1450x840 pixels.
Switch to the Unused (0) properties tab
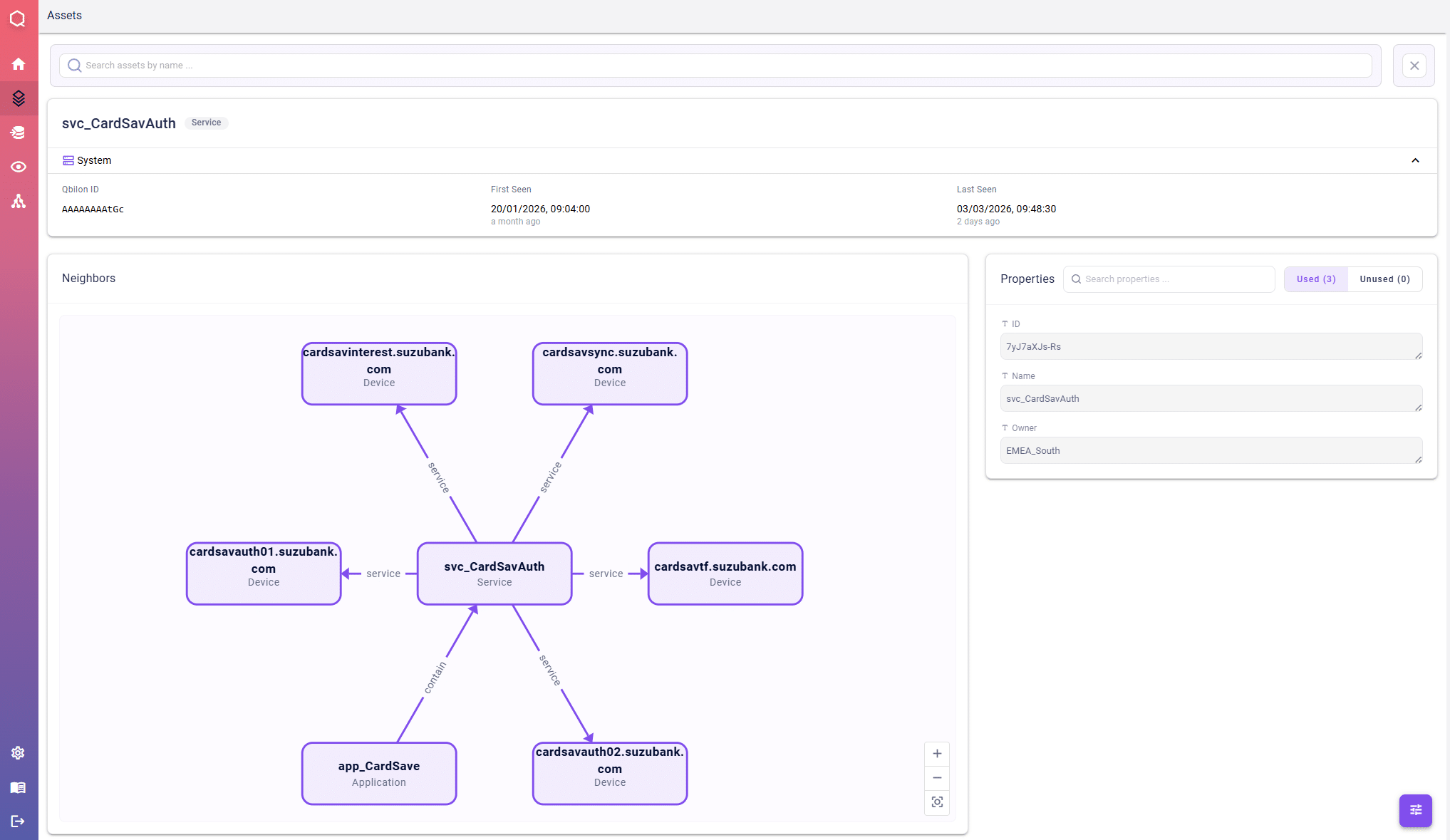pyautogui.click(x=1384, y=279)
